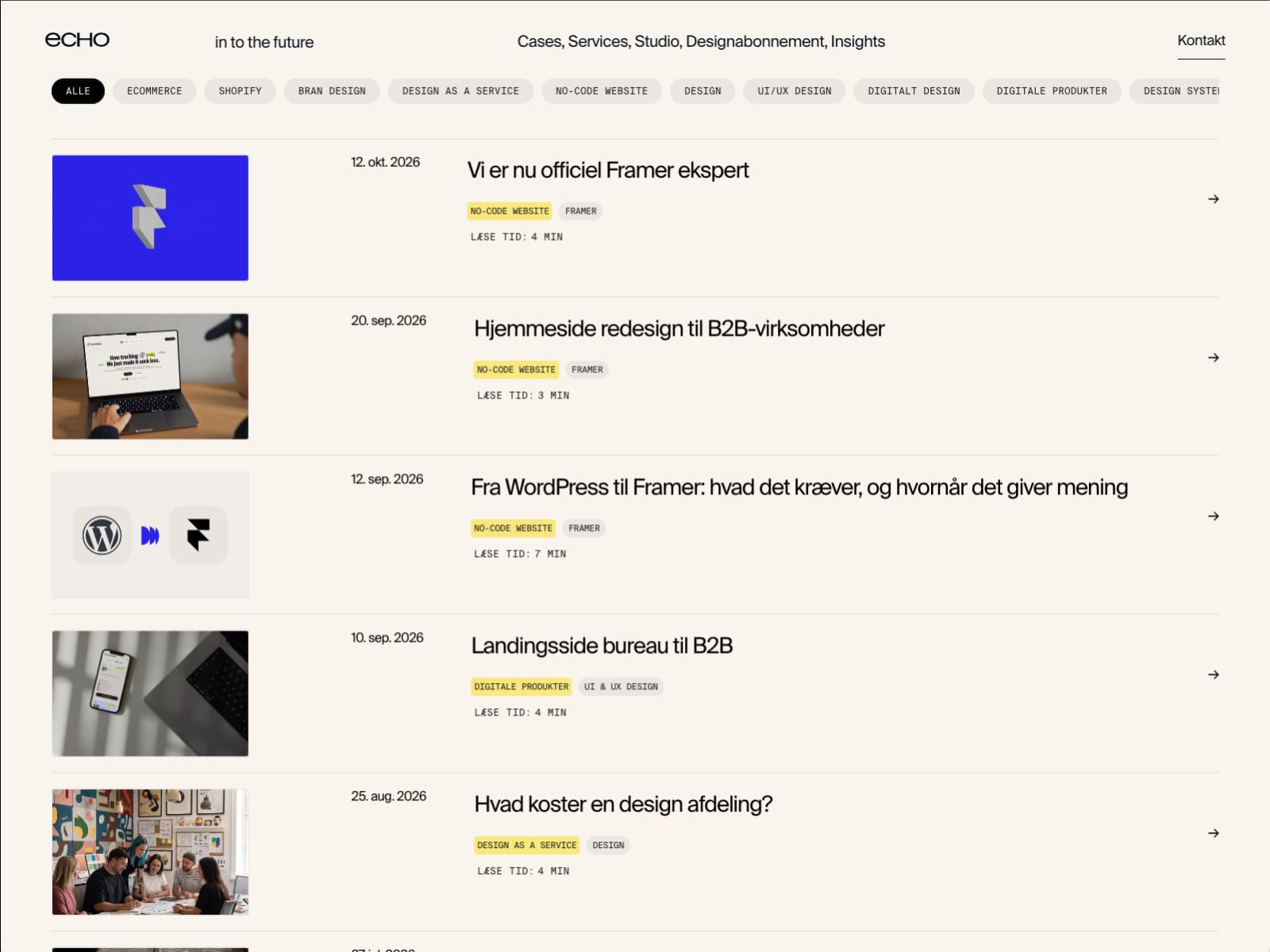Viewport: 1270px width, 952px height.
Task: Go to Cases in navigation
Action: (541, 41)
